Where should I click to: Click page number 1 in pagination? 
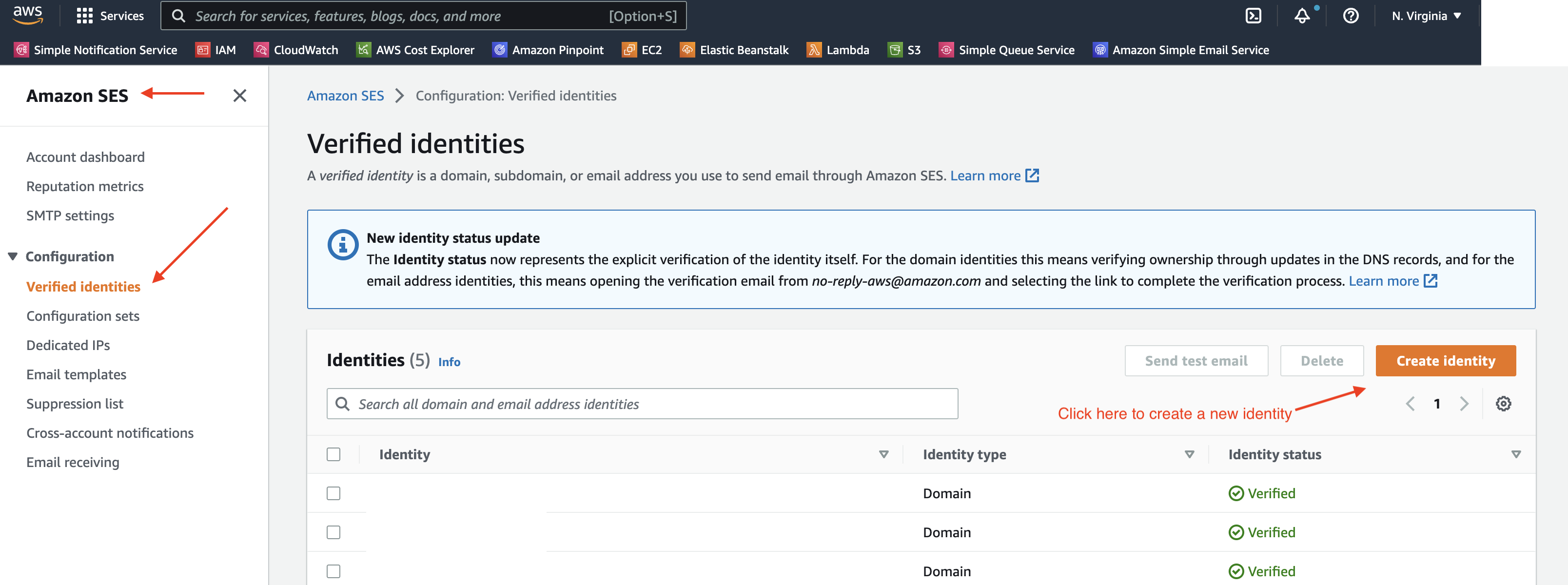[1436, 404]
